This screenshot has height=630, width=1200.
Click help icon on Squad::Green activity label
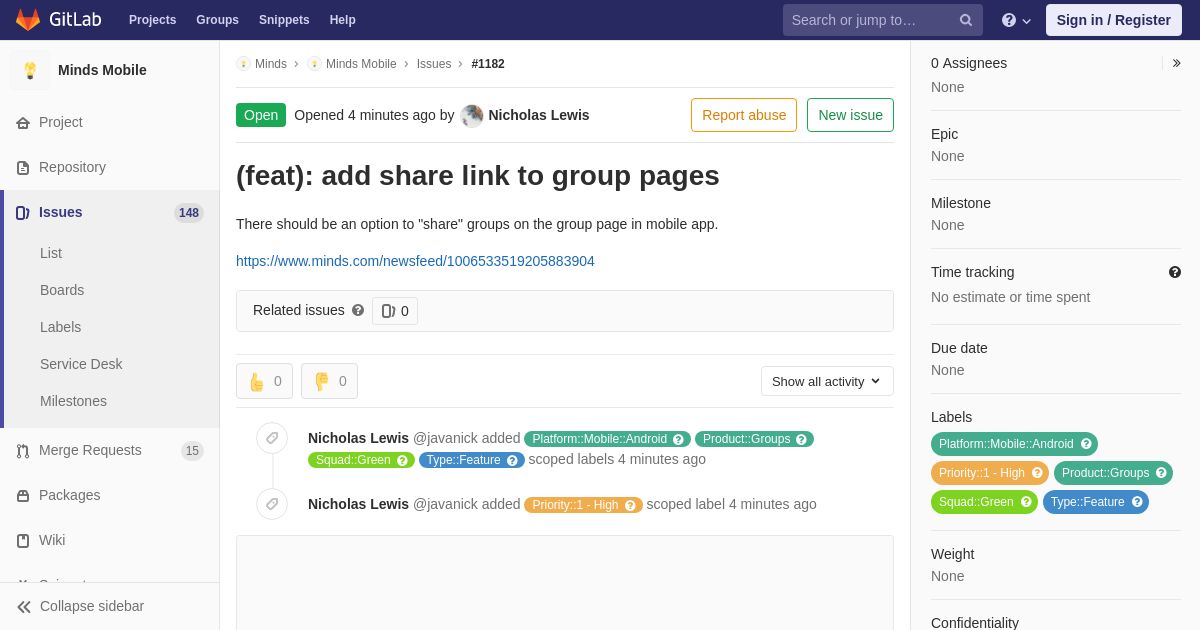(x=402, y=460)
